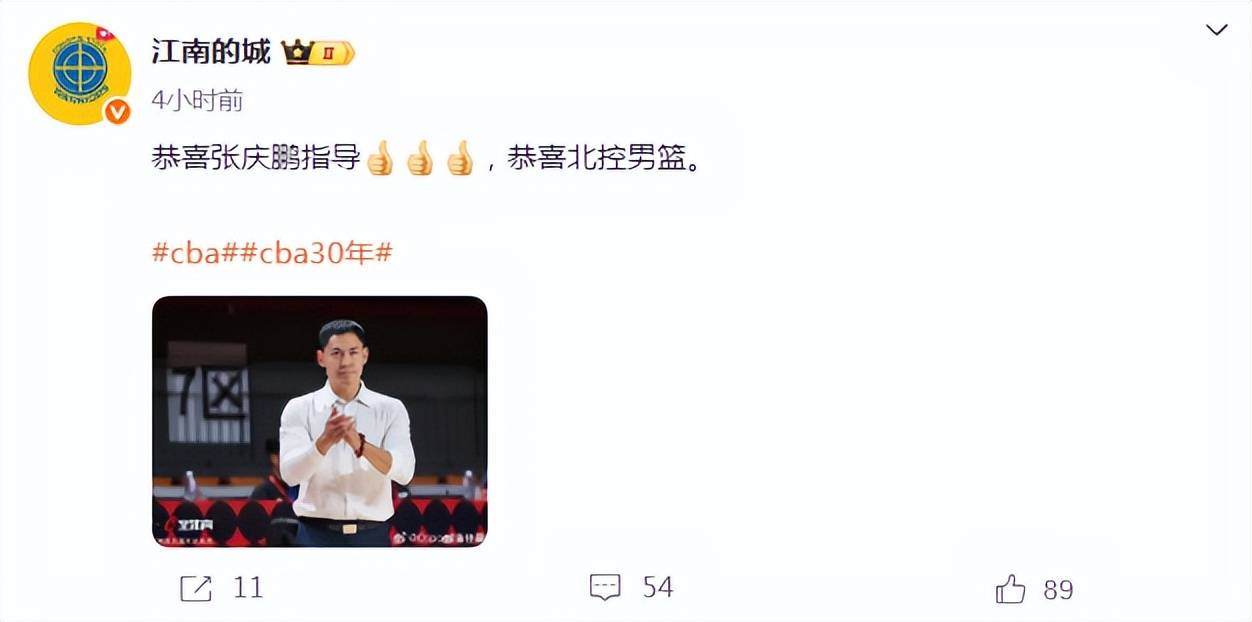Click the like count 89
The height and width of the screenshot is (622, 1252).
click(x=1058, y=589)
